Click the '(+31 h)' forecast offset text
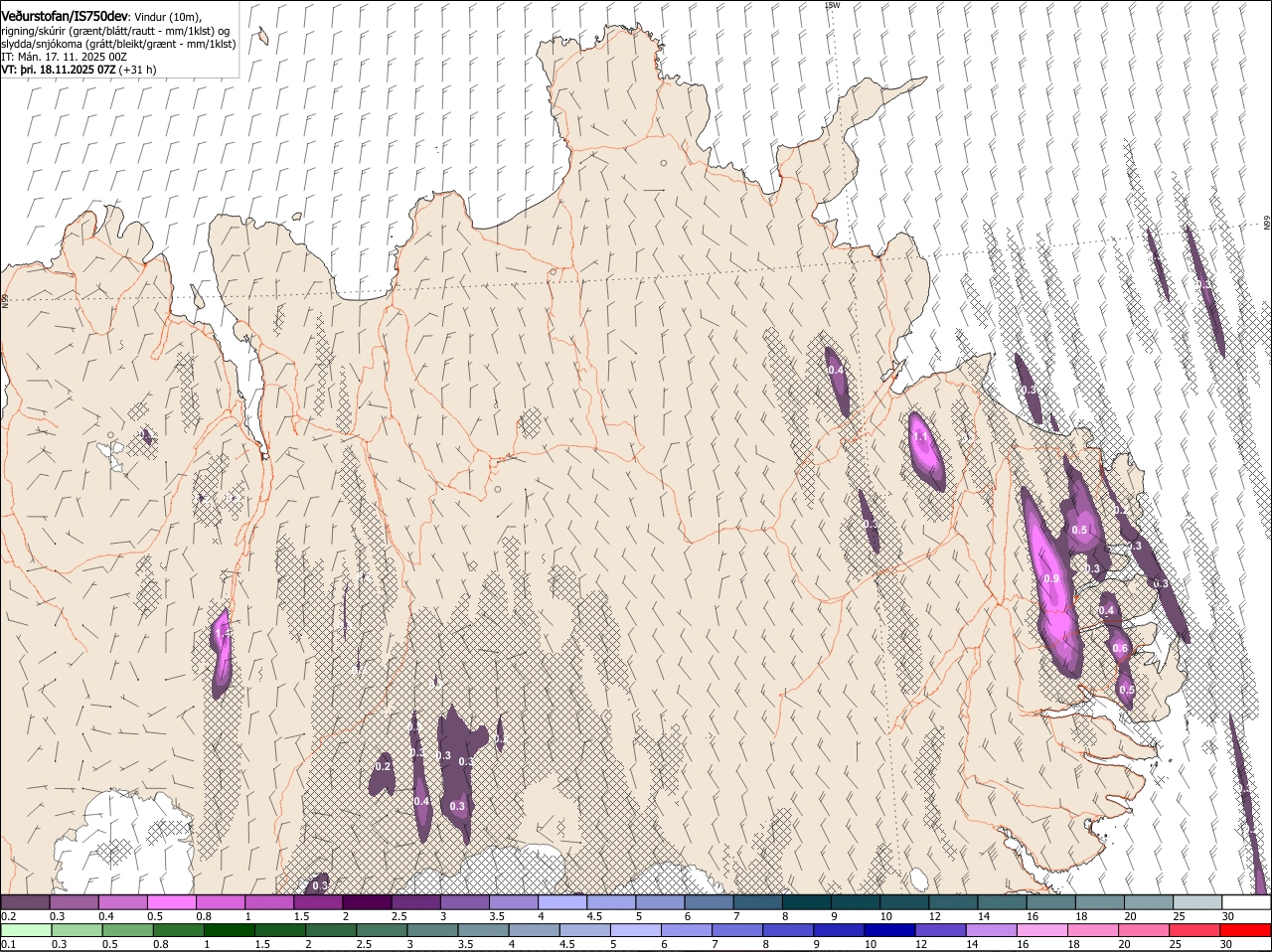The width and height of the screenshot is (1272, 952). click(137, 70)
